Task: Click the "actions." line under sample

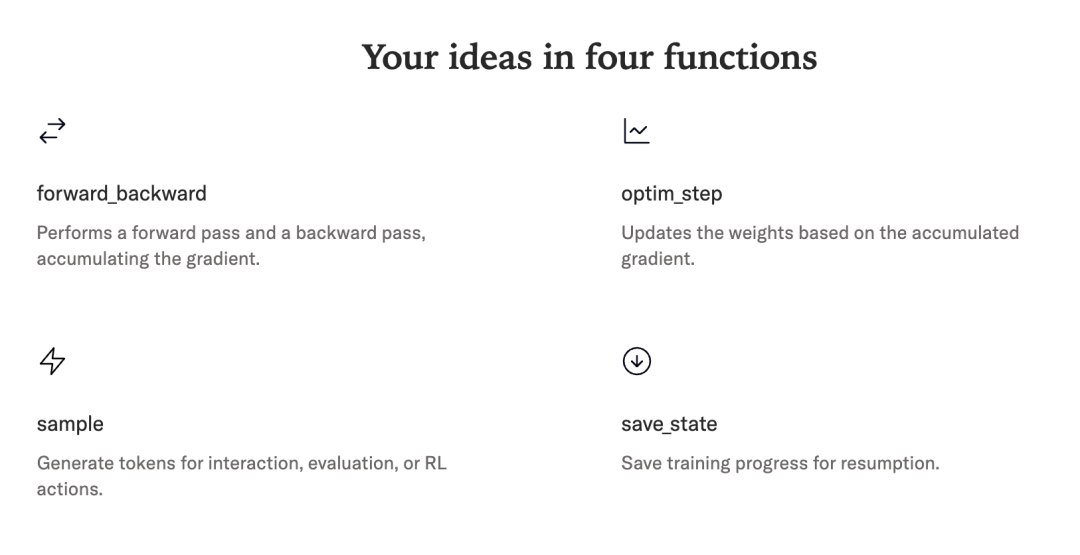Action: (70, 491)
